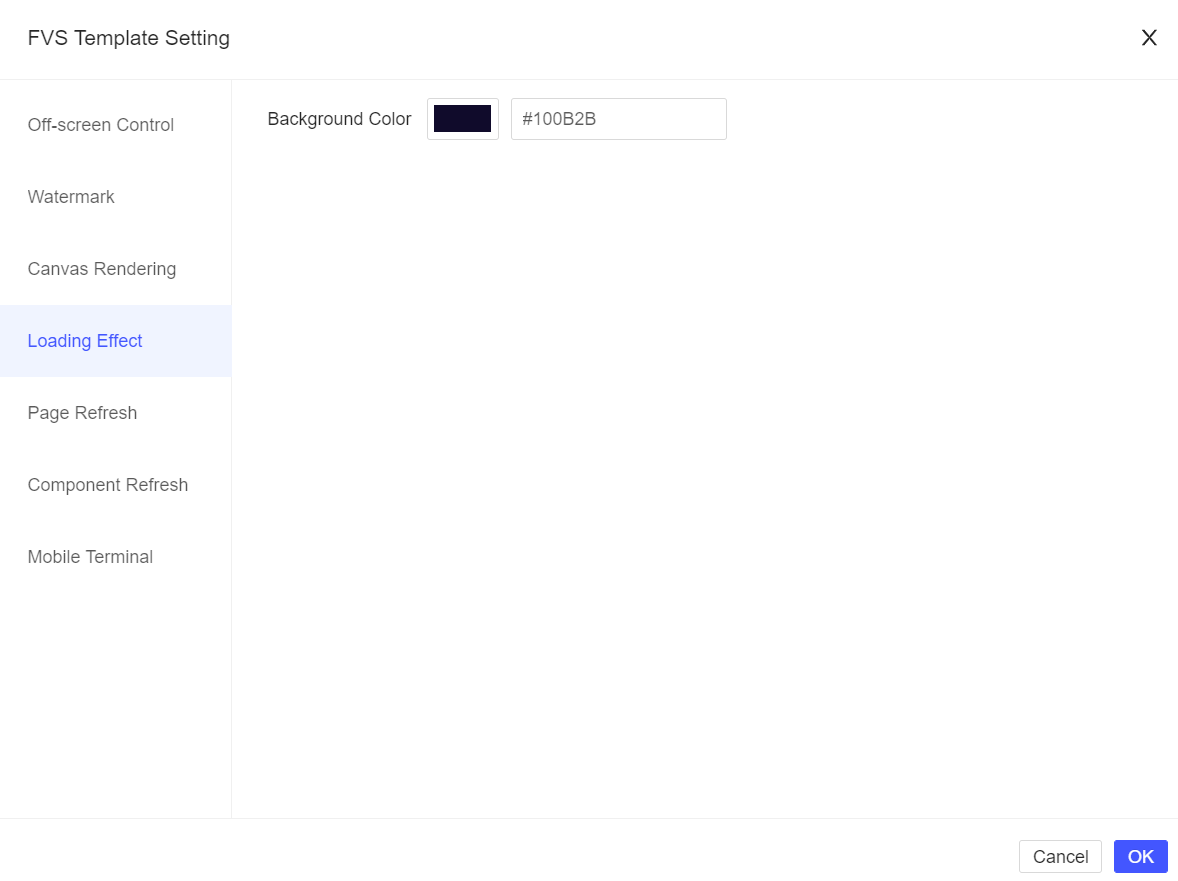Open the Component Refresh settings

[x=107, y=484]
